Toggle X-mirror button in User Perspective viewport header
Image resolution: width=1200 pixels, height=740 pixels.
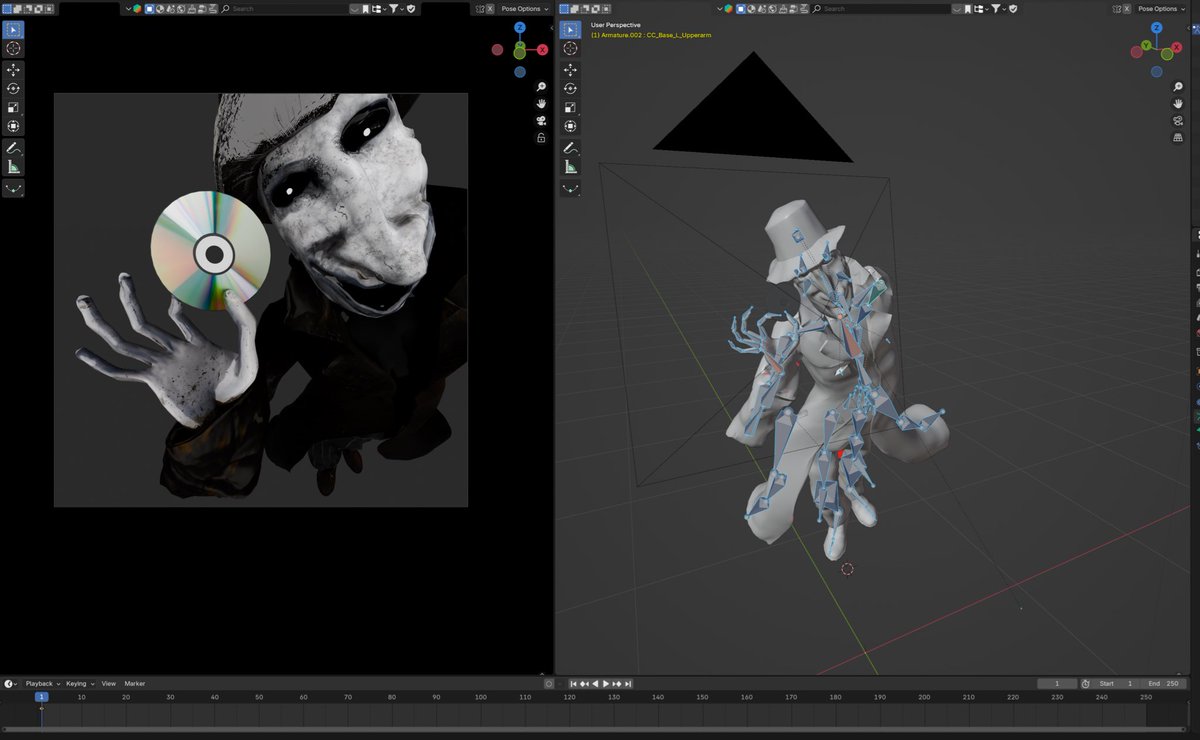click(1126, 8)
